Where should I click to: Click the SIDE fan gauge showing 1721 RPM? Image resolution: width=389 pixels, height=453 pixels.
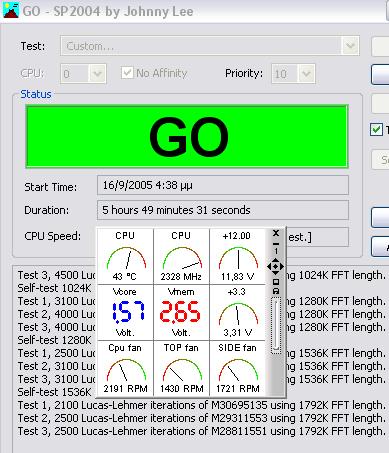pos(238,368)
